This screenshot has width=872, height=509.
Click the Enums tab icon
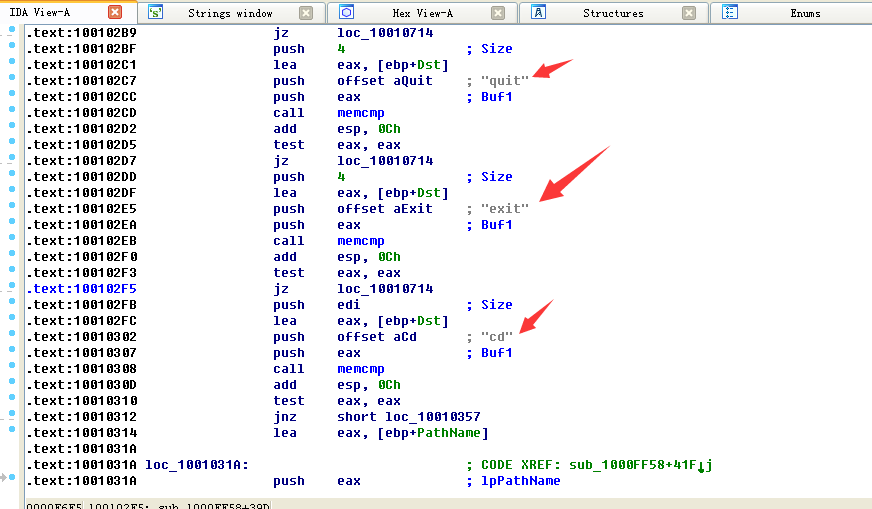[730, 12]
